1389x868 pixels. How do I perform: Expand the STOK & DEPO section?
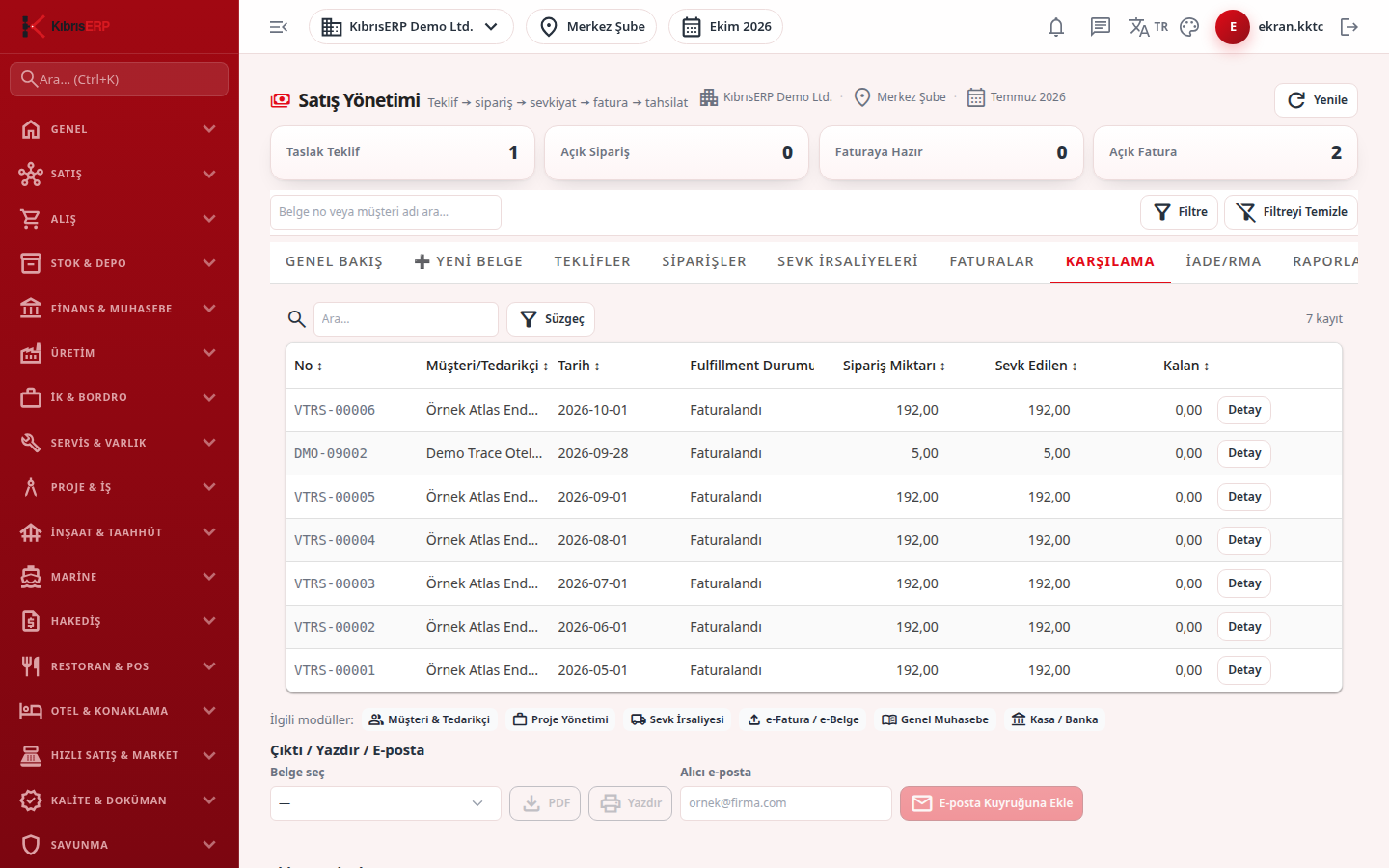120,263
